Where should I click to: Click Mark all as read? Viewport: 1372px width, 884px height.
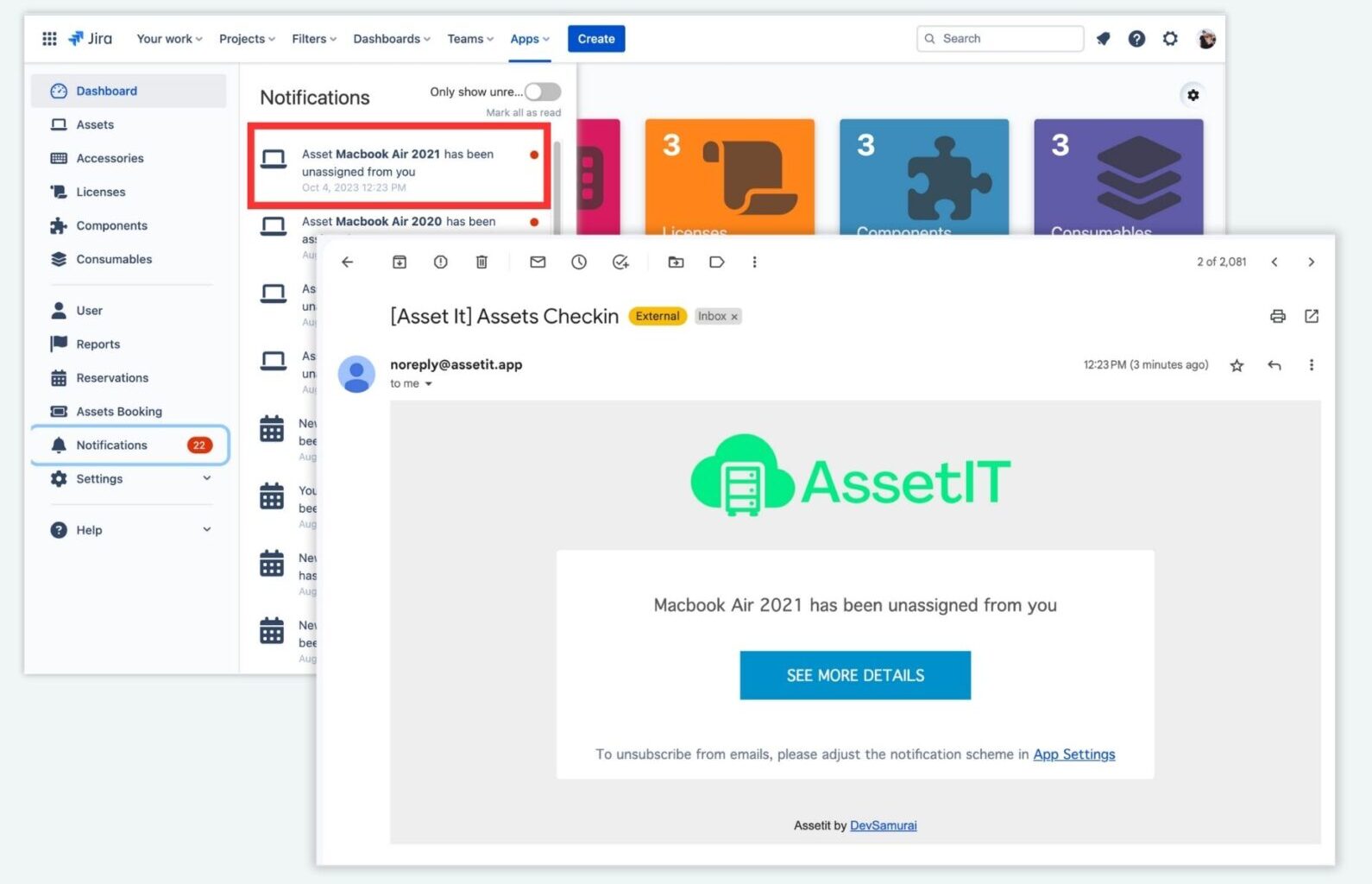523,112
